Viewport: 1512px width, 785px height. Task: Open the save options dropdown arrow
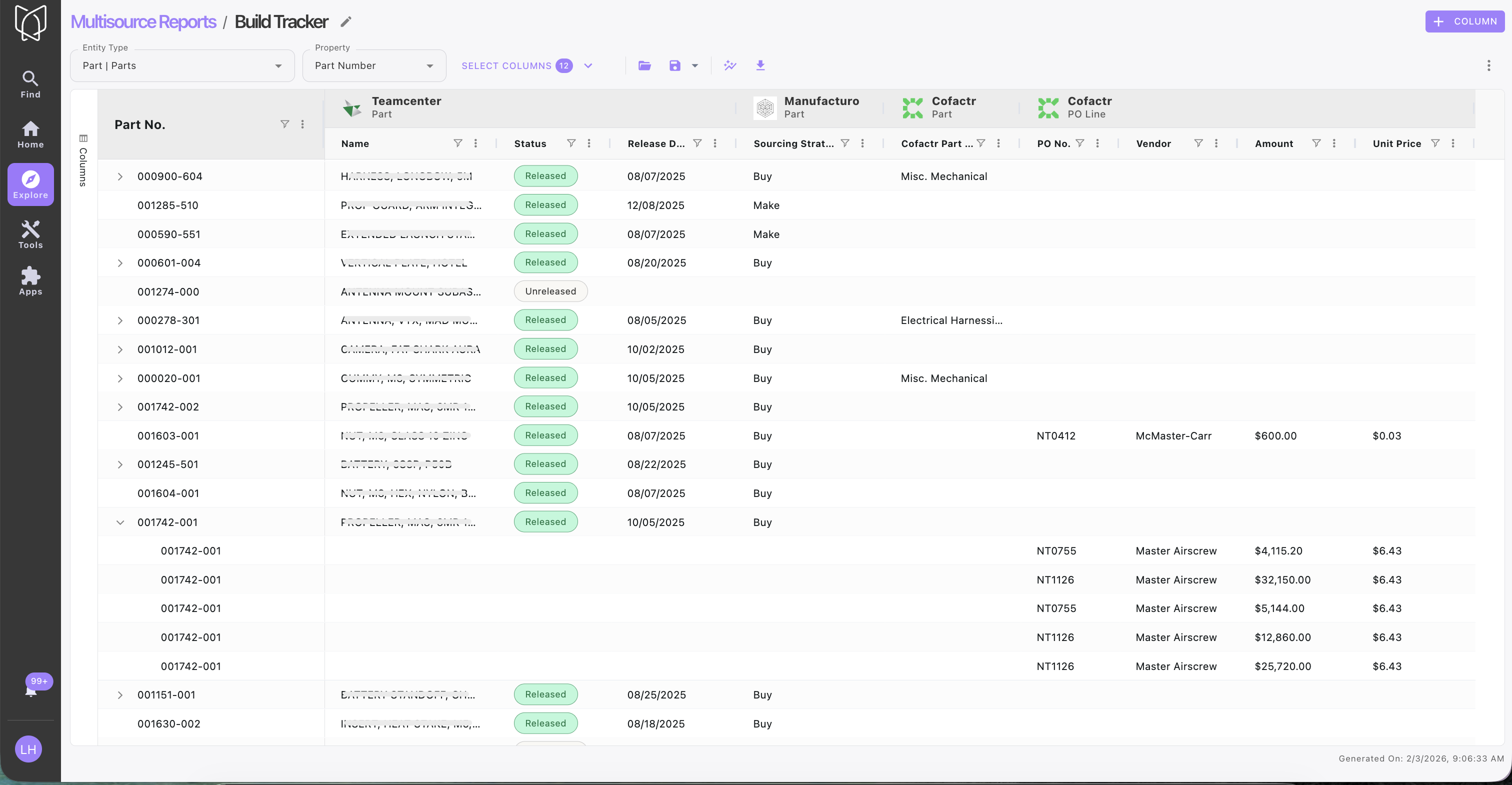[x=695, y=66]
